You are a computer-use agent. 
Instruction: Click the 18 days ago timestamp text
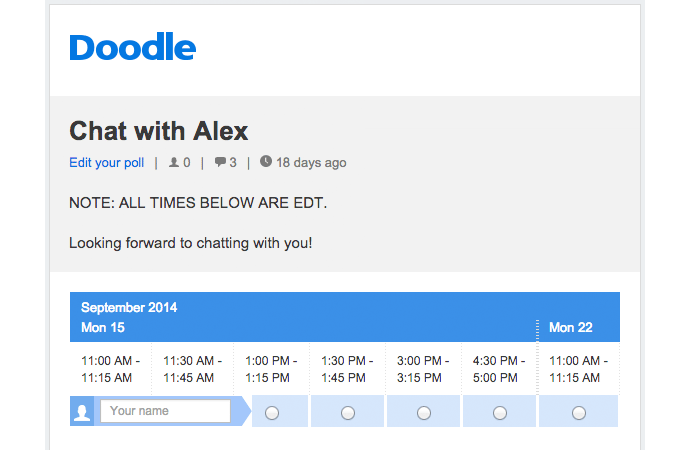(311, 162)
